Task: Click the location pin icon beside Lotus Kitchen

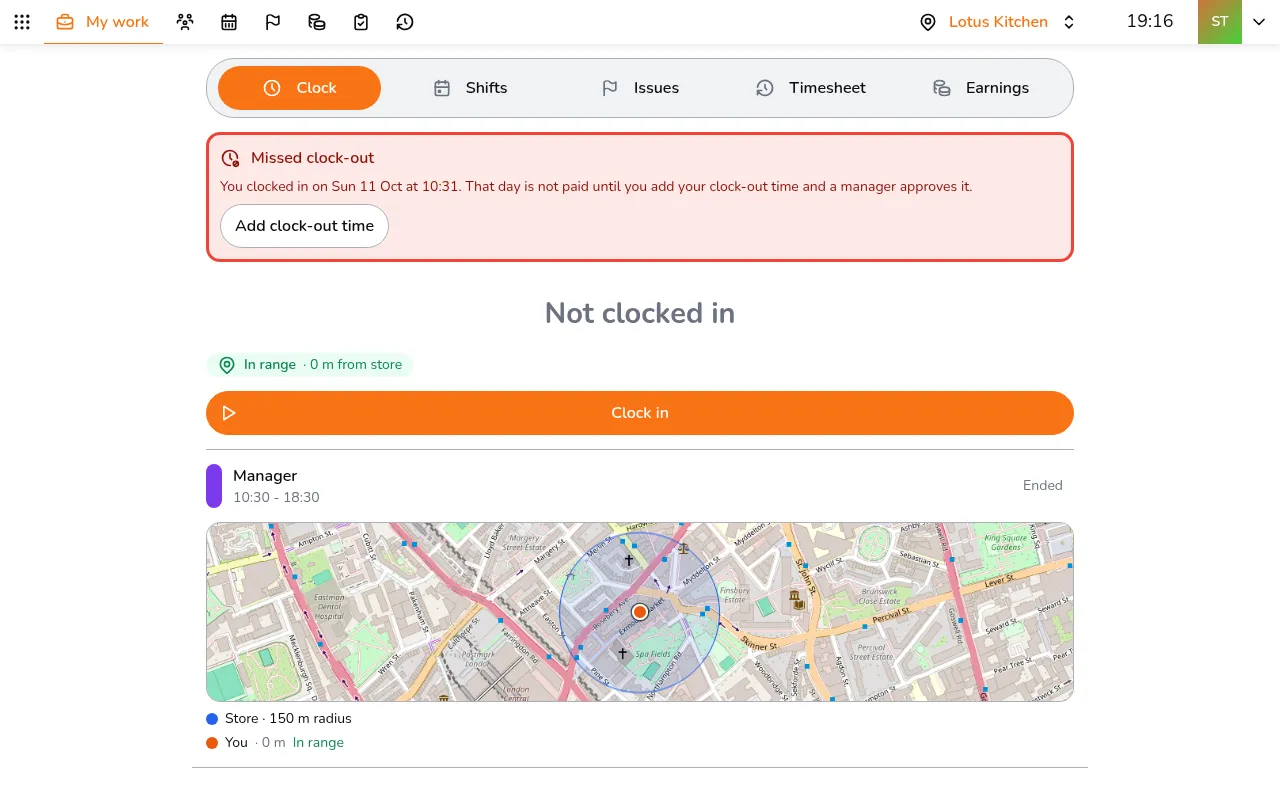Action: [x=928, y=22]
